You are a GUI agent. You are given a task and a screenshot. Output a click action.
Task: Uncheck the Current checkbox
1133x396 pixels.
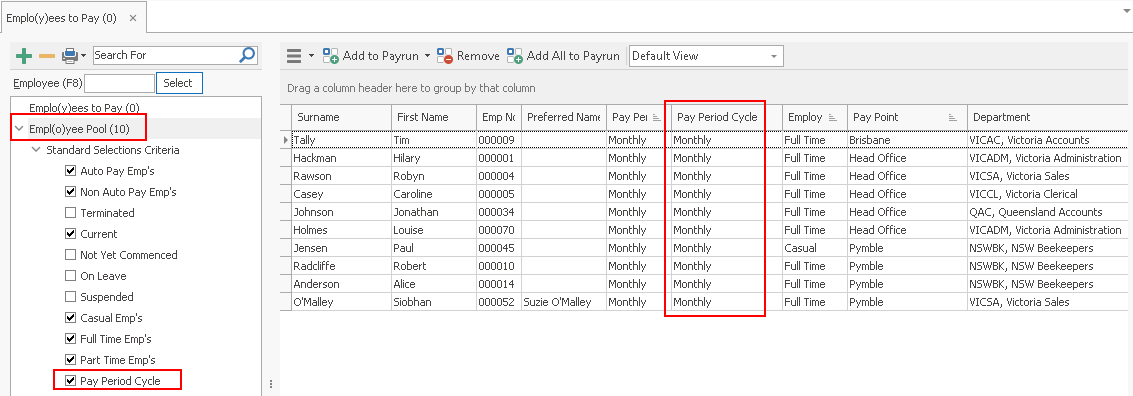(x=70, y=234)
